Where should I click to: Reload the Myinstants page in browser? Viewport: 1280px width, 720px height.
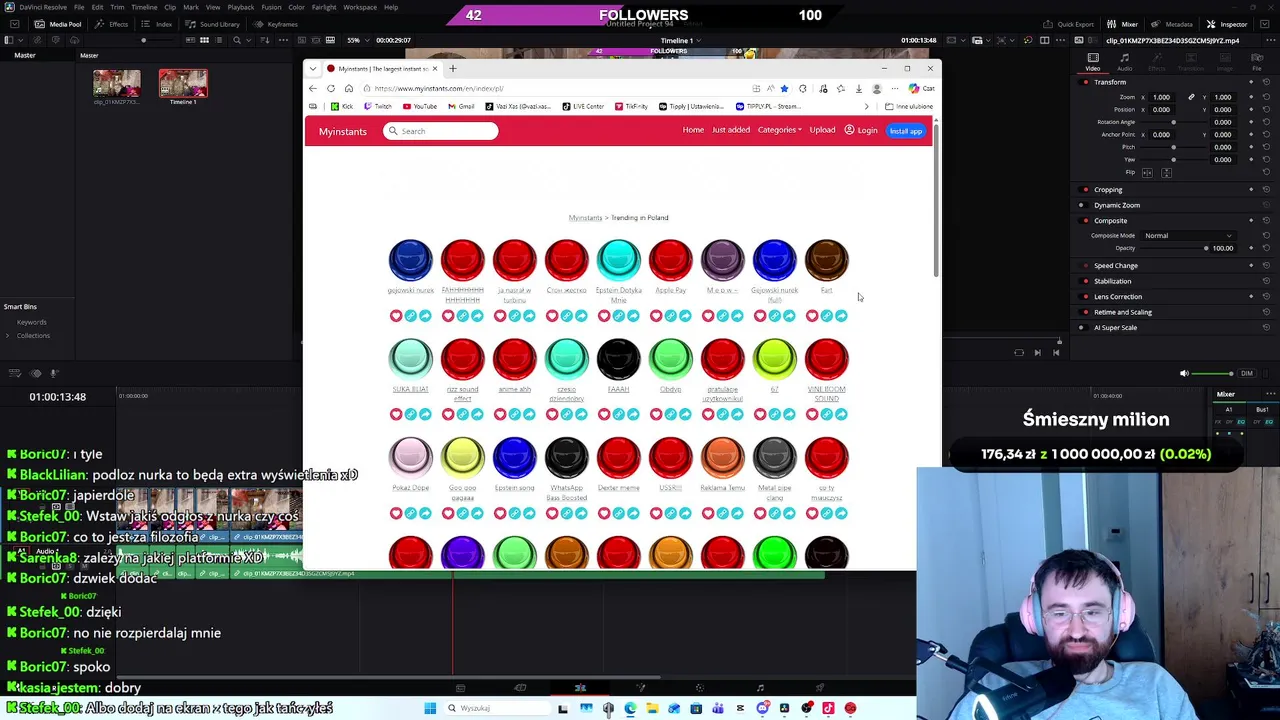click(331, 88)
